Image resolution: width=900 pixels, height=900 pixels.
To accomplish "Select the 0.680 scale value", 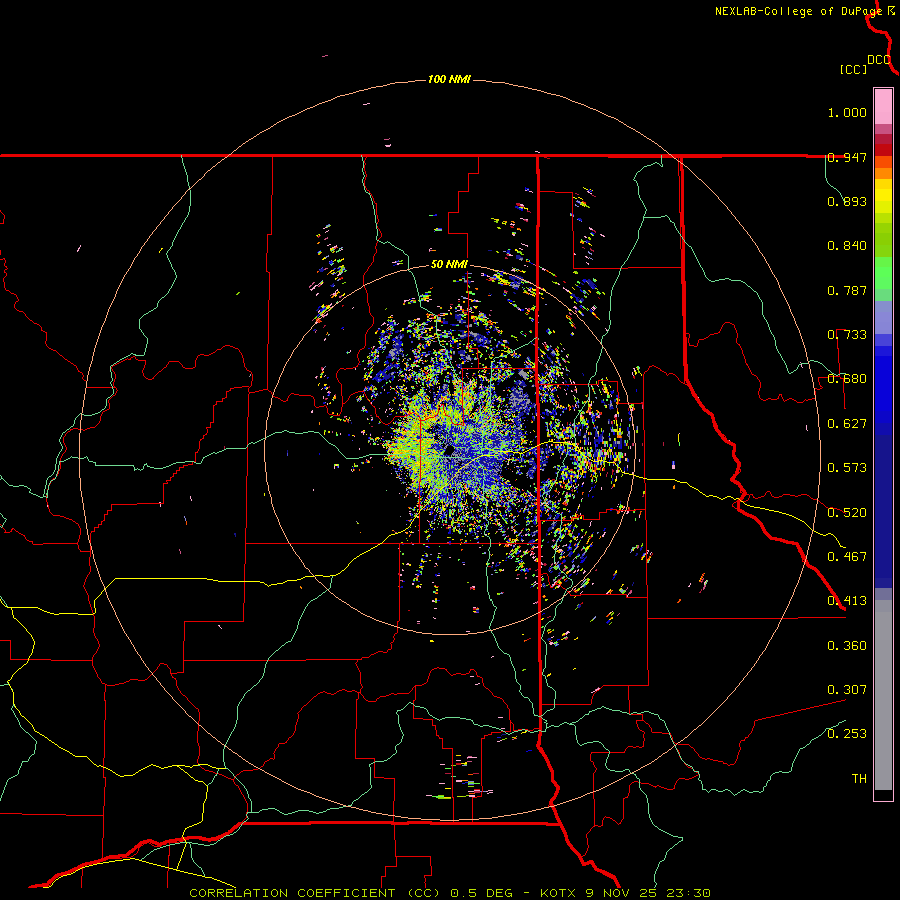I will tap(847, 379).
